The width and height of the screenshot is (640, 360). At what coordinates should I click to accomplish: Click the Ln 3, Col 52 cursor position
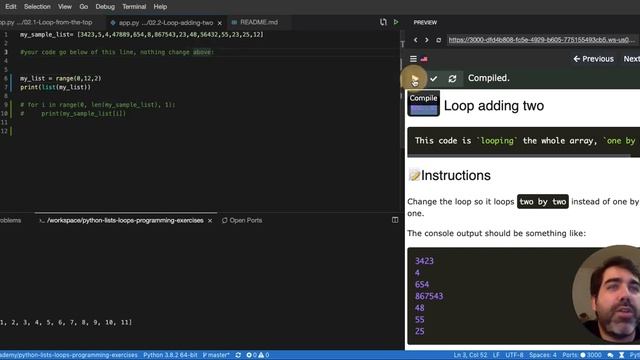pyautogui.click(x=470, y=355)
